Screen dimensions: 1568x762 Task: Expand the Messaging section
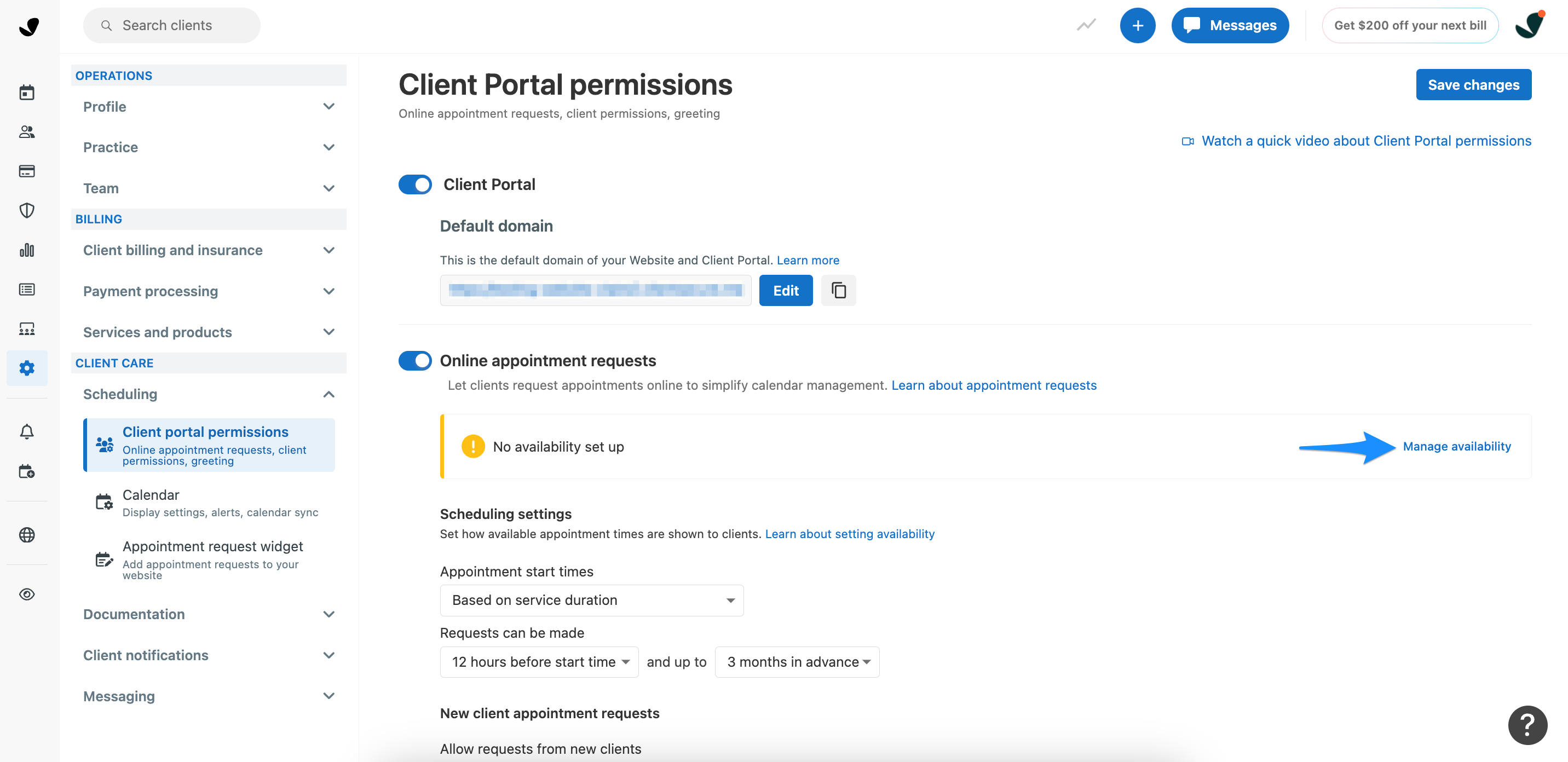point(209,696)
